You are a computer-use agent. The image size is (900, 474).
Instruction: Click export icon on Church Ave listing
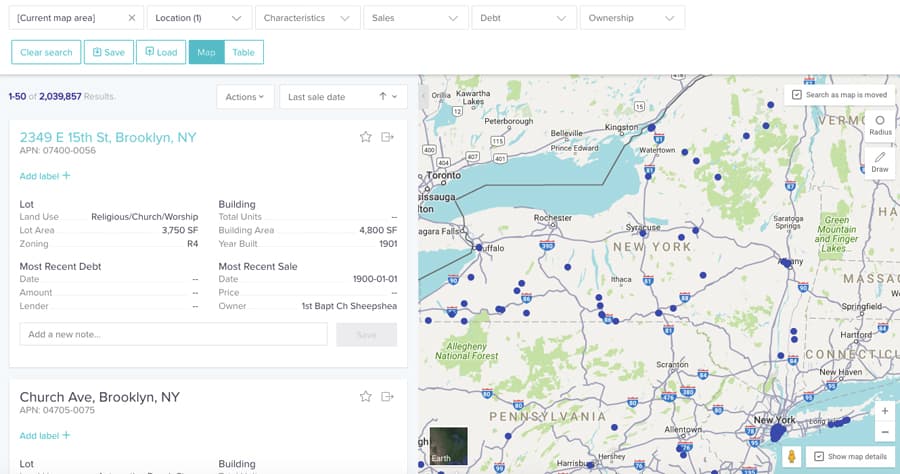387,397
